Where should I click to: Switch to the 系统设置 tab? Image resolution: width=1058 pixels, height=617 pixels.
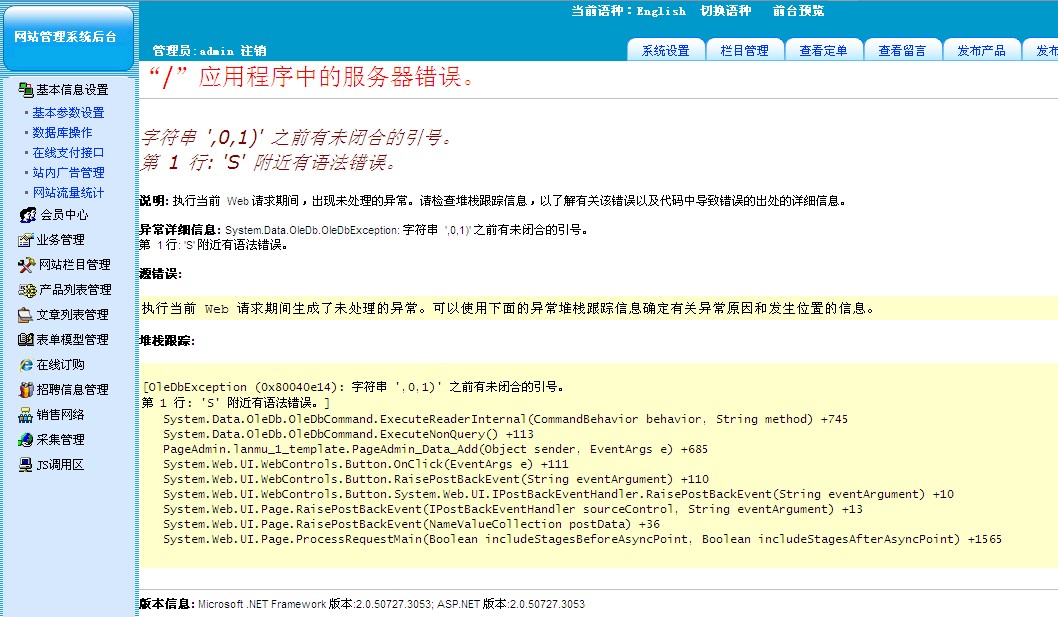pos(665,51)
